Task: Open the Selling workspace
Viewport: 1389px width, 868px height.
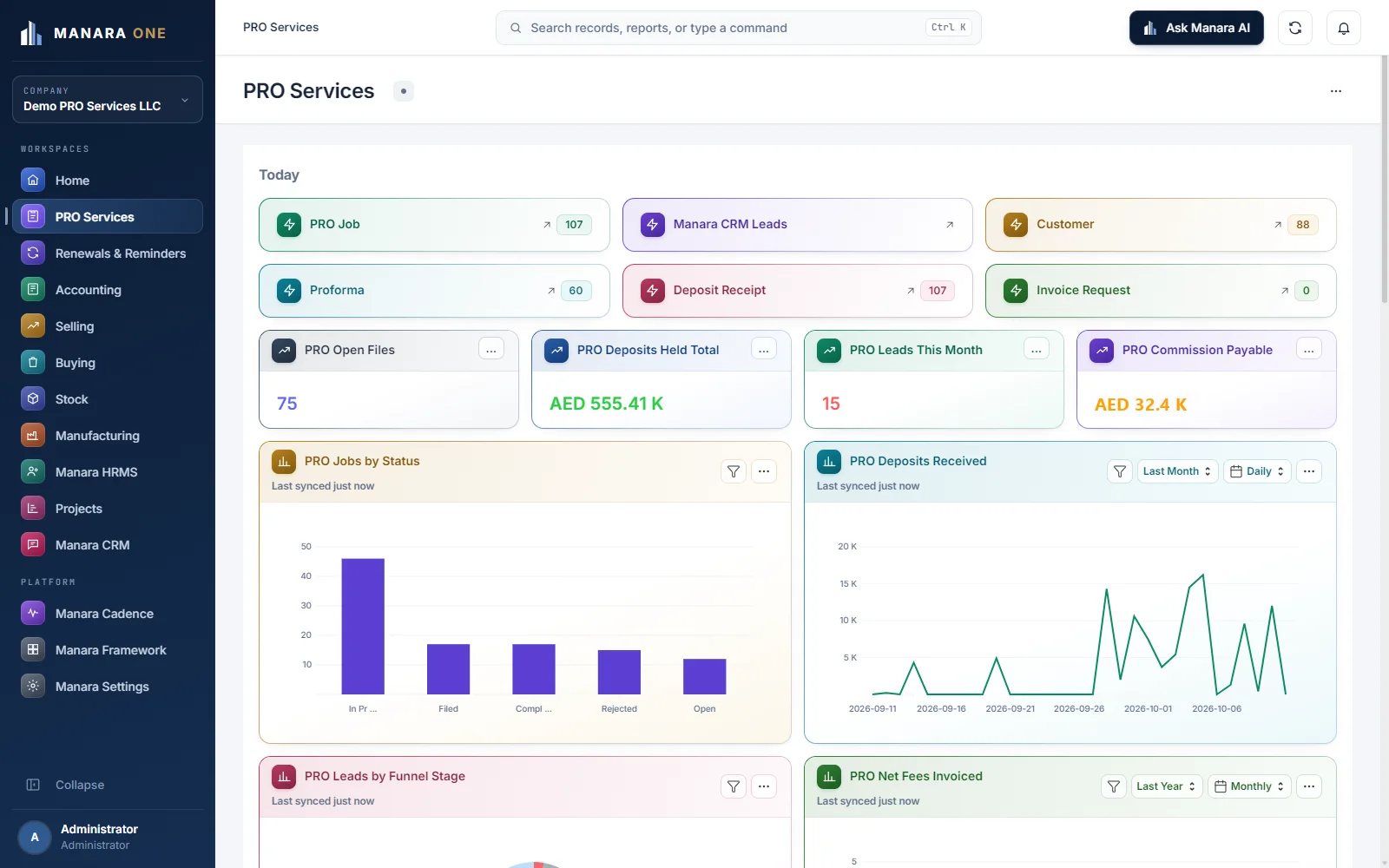Action: pos(108,326)
